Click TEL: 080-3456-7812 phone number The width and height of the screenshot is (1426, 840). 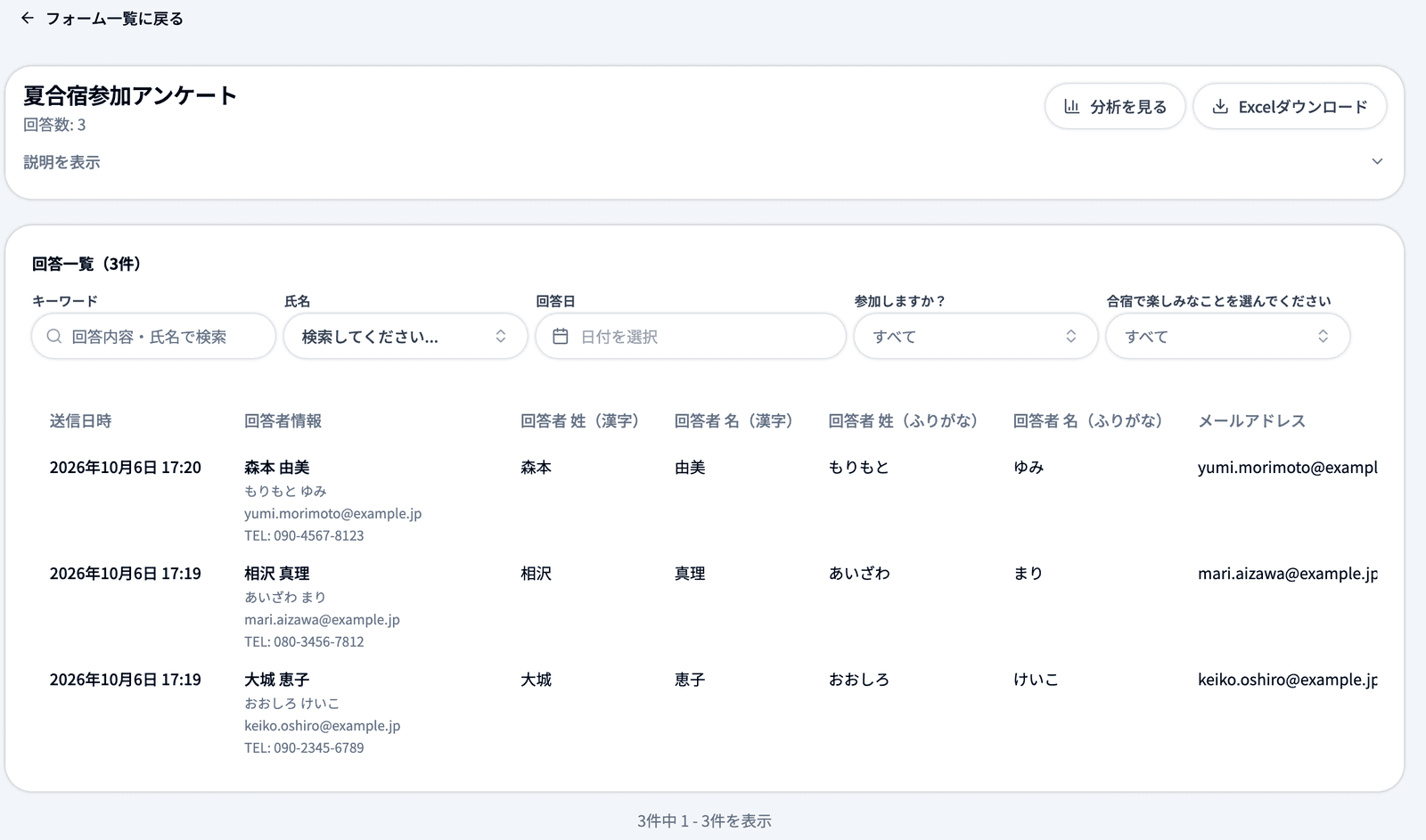304,641
